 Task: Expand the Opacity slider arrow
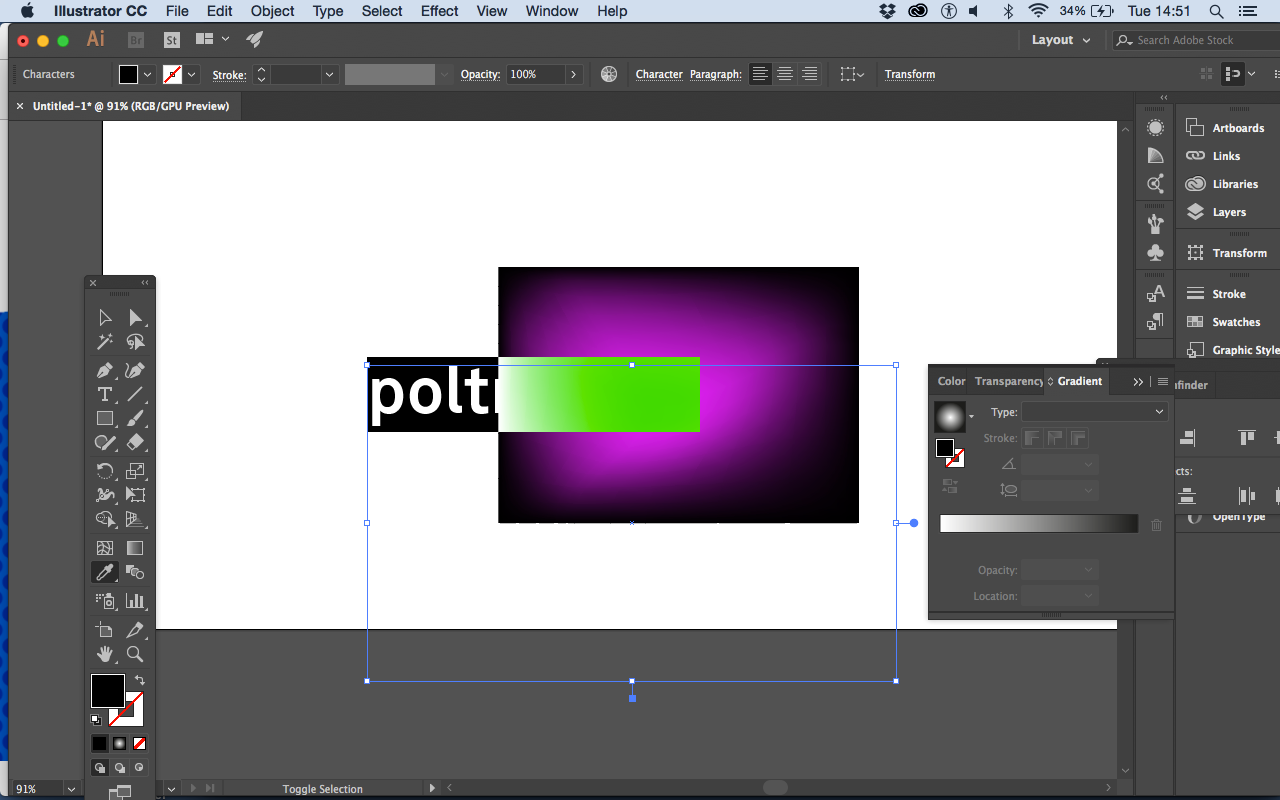pyautogui.click(x=573, y=74)
